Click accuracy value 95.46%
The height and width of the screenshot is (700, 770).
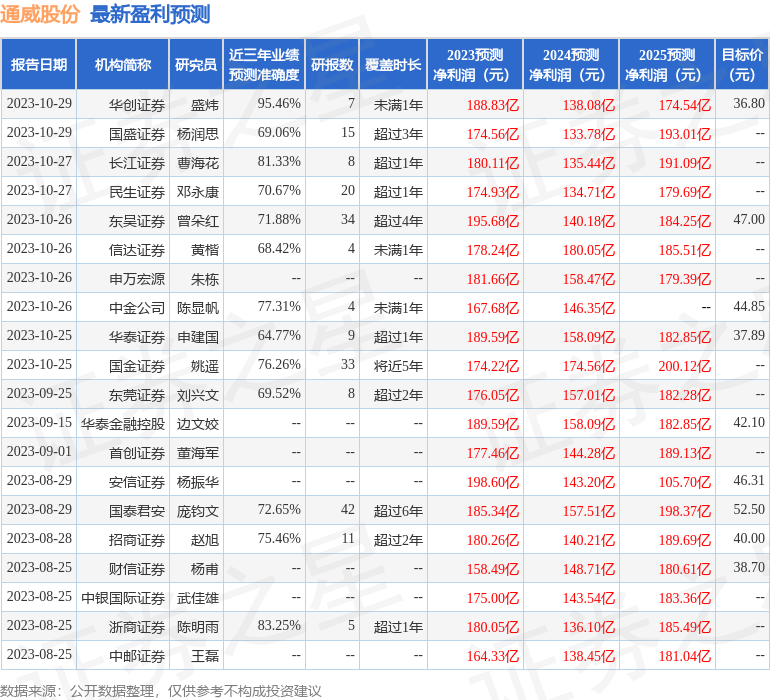(x=279, y=104)
